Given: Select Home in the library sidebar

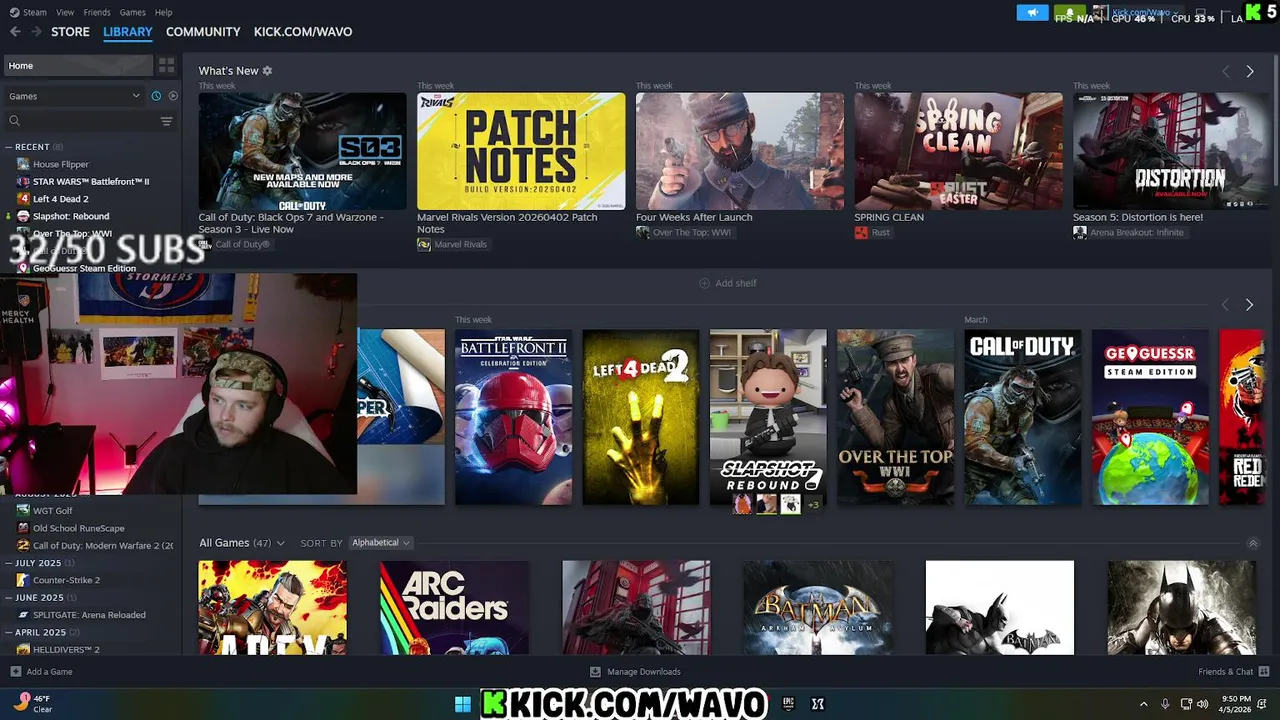Looking at the screenshot, I should coord(78,66).
